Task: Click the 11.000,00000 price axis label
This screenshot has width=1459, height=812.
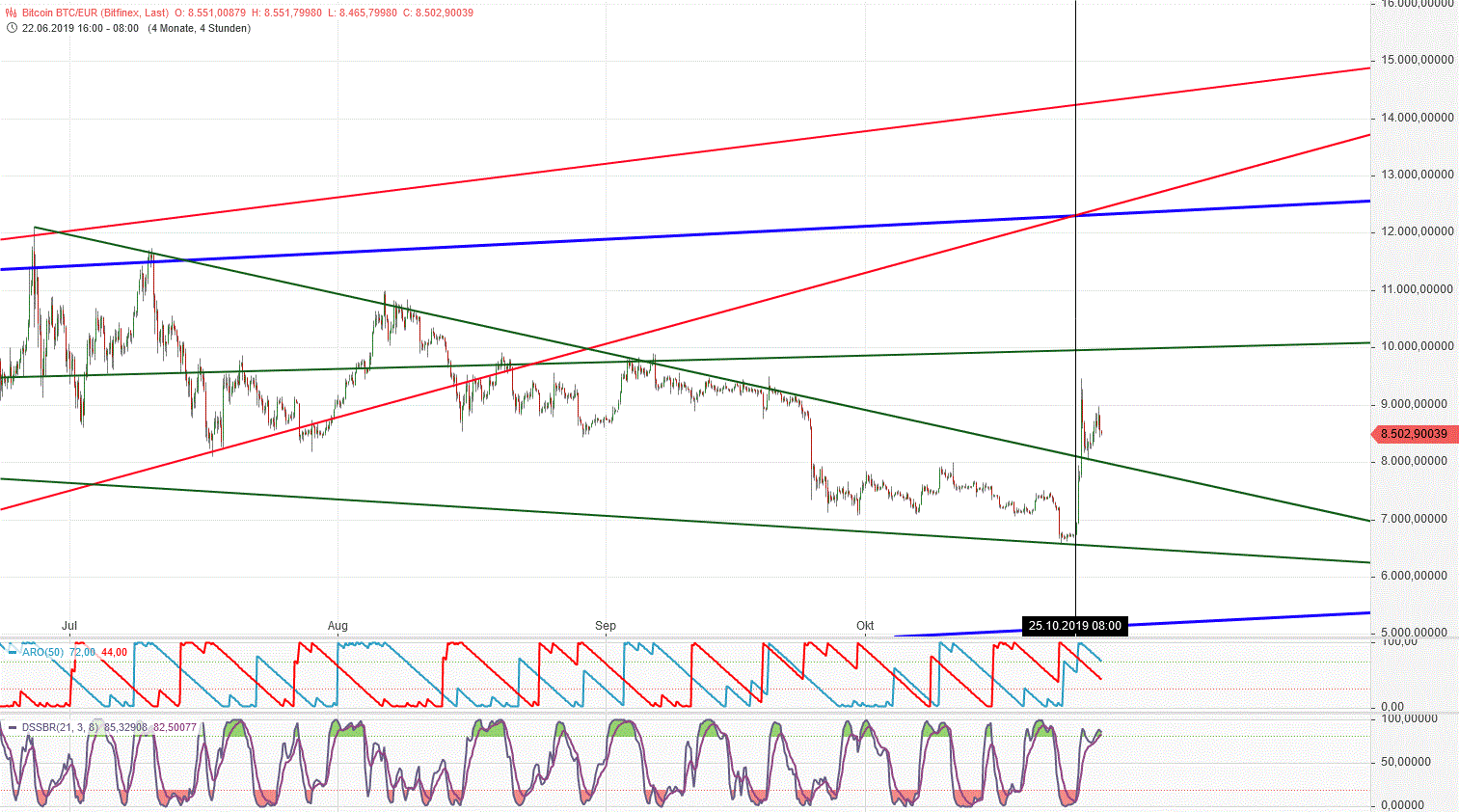Action: point(1418,289)
